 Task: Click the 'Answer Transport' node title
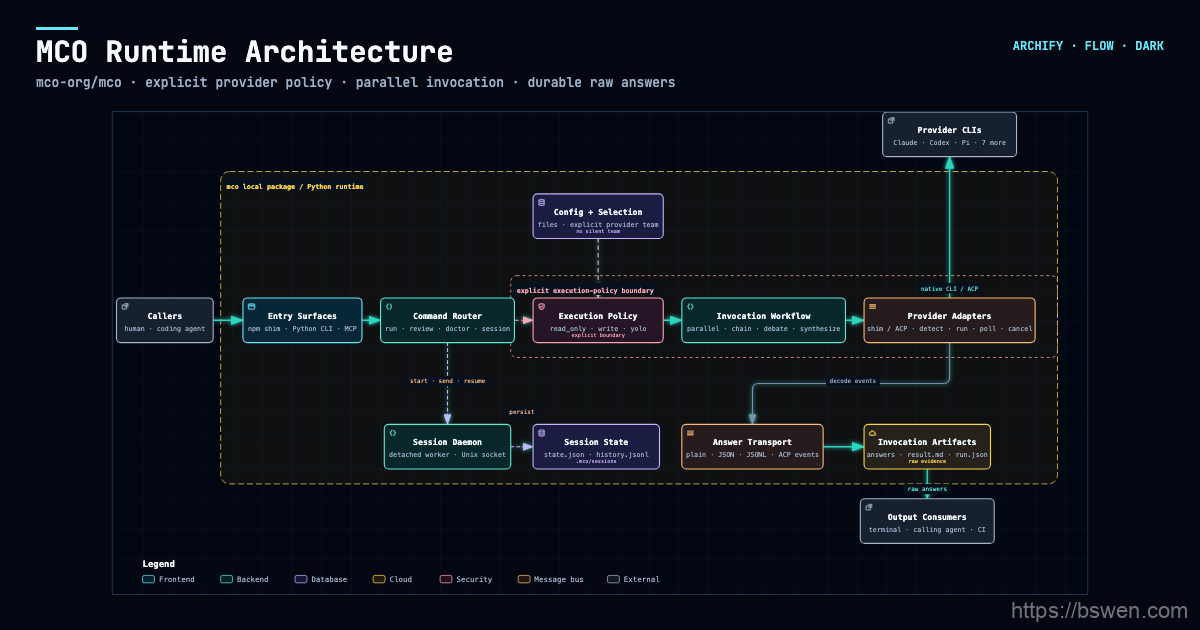pos(752,442)
